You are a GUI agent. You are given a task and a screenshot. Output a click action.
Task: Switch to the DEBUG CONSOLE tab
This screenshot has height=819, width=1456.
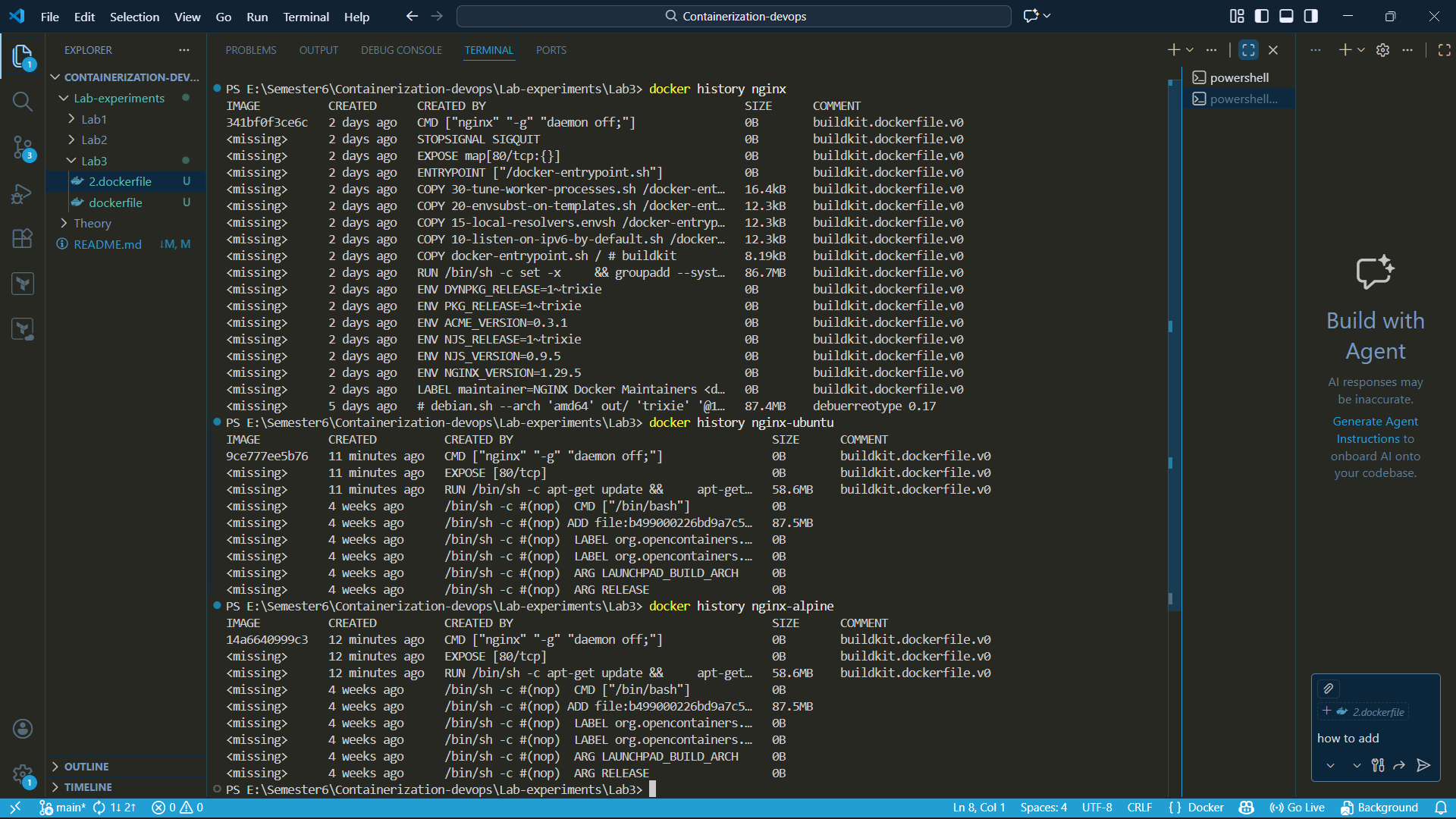click(x=401, y=50)
